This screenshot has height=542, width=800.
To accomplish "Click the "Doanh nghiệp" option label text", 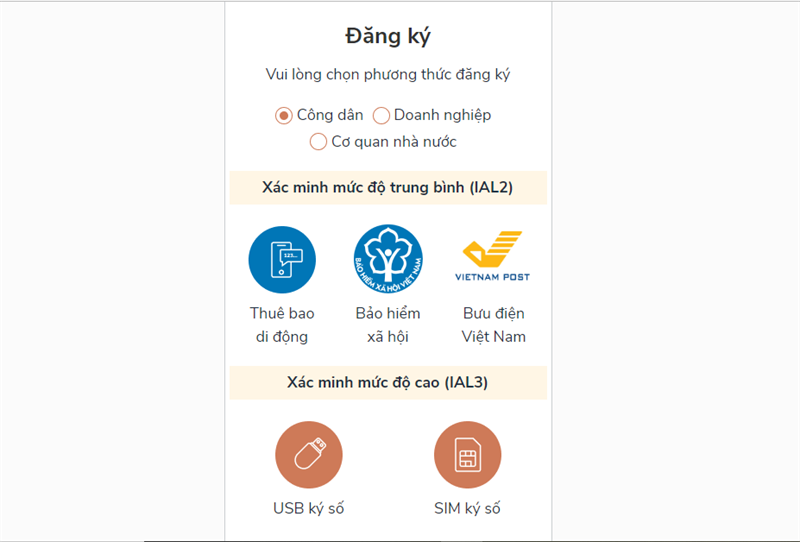I will click(442, 115).
